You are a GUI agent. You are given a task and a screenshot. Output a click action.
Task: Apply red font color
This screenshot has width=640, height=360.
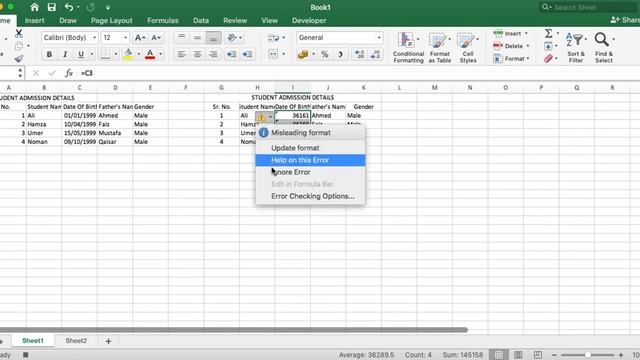point(150,54)
